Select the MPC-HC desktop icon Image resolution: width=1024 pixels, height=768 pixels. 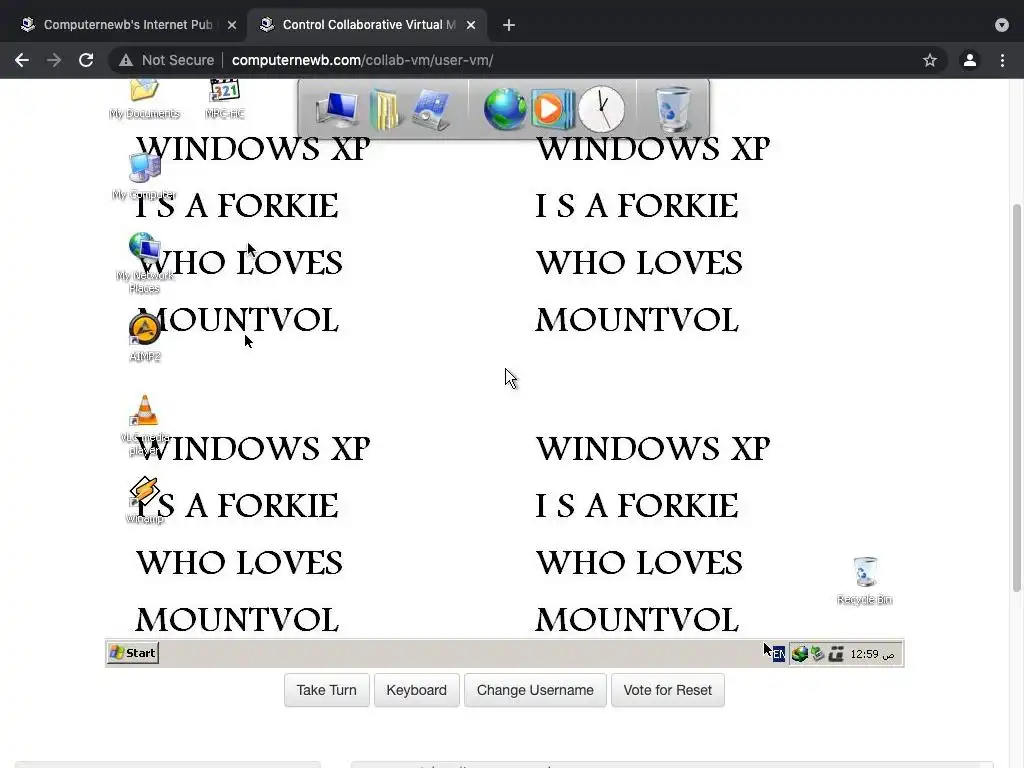(225, 98)
